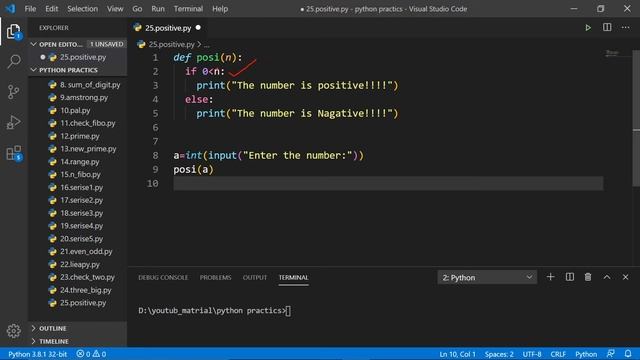Image resolution: width=640 pixels, height=360 pixels.
Task: Expand the Timeline section
Action: click(53, 341)
